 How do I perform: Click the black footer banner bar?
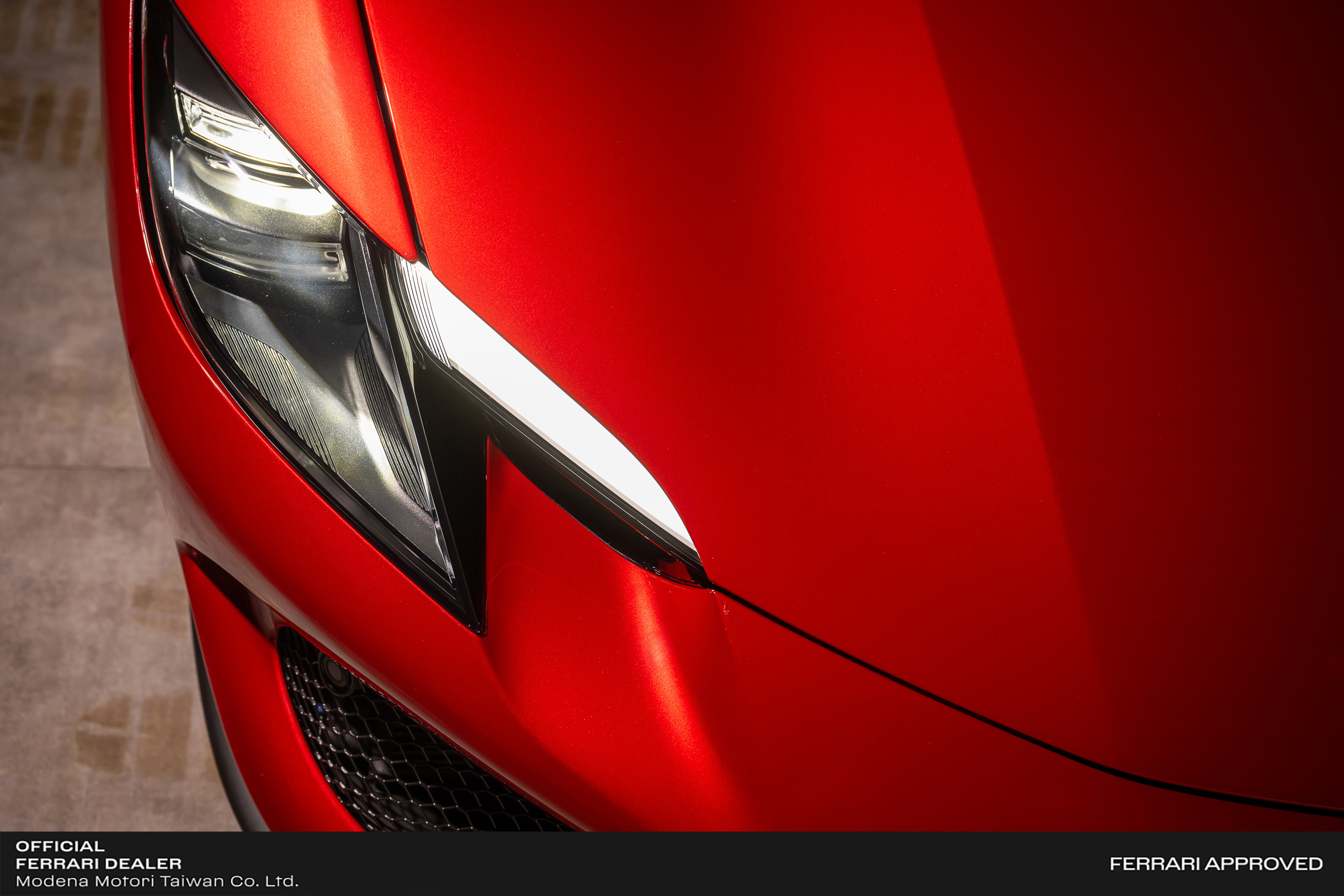[x=686, y=864]
